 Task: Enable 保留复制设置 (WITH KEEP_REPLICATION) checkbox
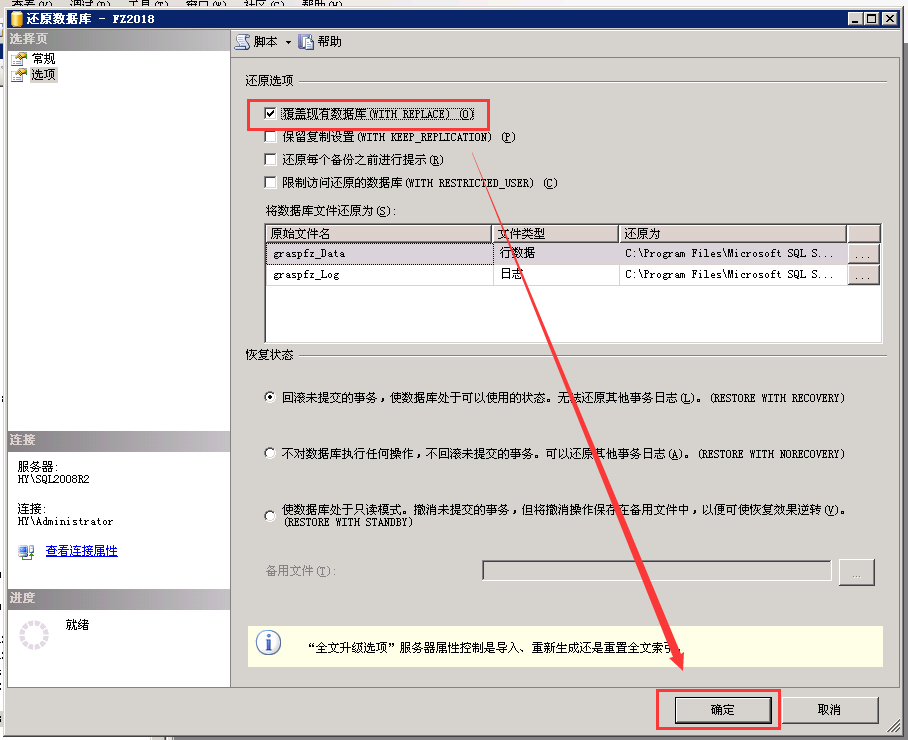pos(270,137)
